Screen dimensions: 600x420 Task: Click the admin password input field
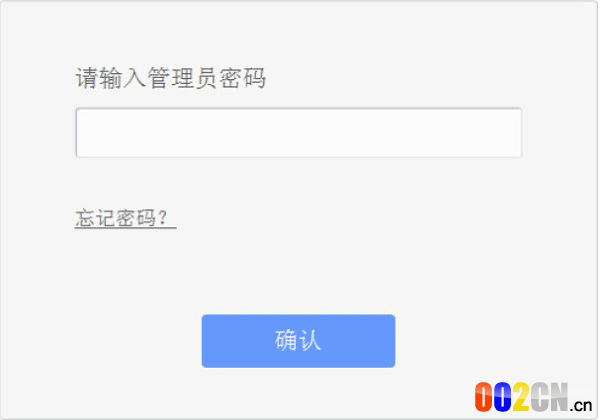298,133
